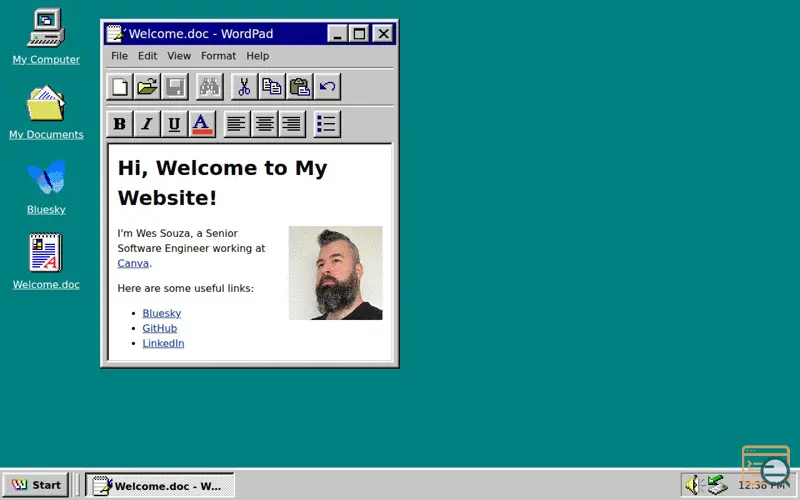The image size is (800, 500).
Task: Select the My Documents desktop icon
Action: coord(46,112)
